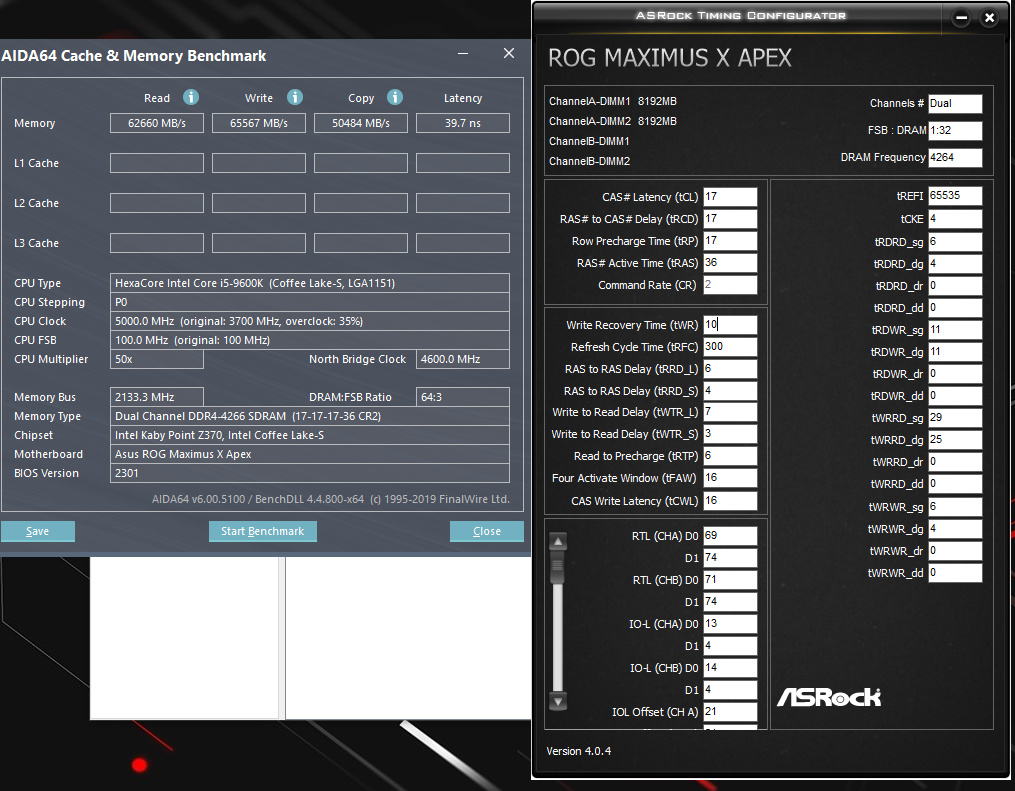Click the CPU Clock value 5000.0 MHz
1015x791 pixels.
pyautogui.click(x=309, y=321)
